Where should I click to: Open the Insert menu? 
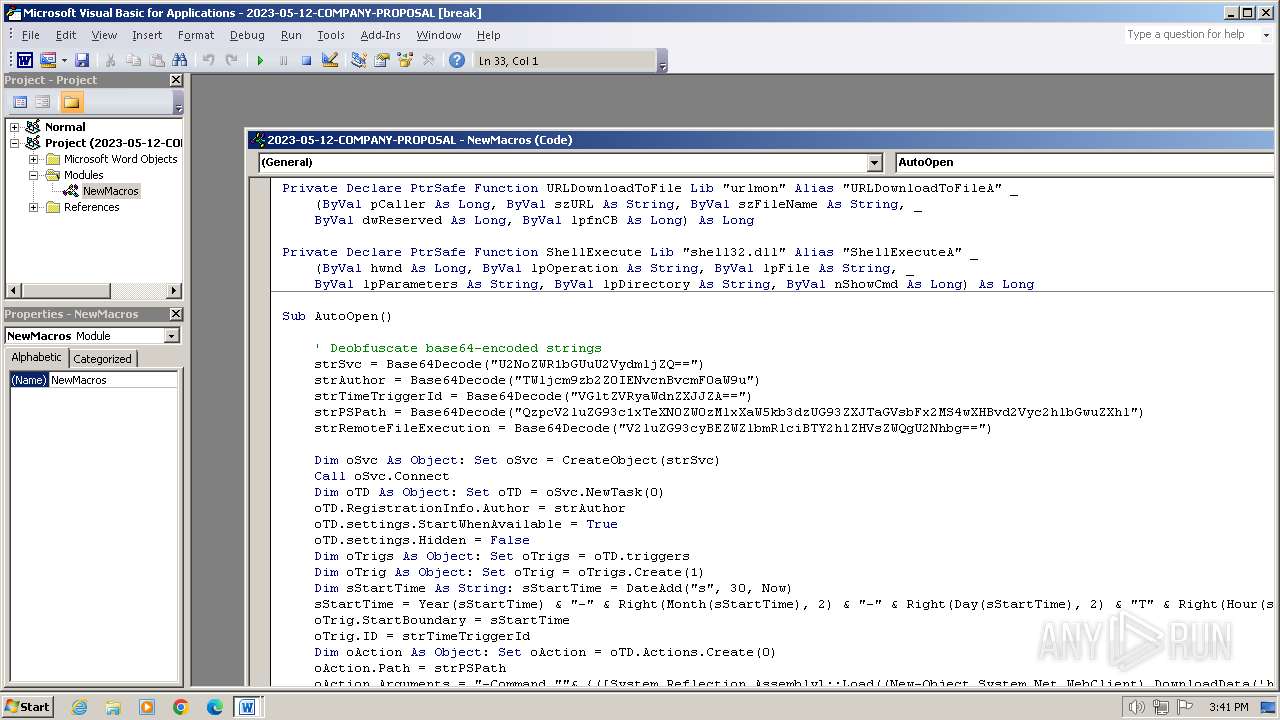[x=147, y=35]
